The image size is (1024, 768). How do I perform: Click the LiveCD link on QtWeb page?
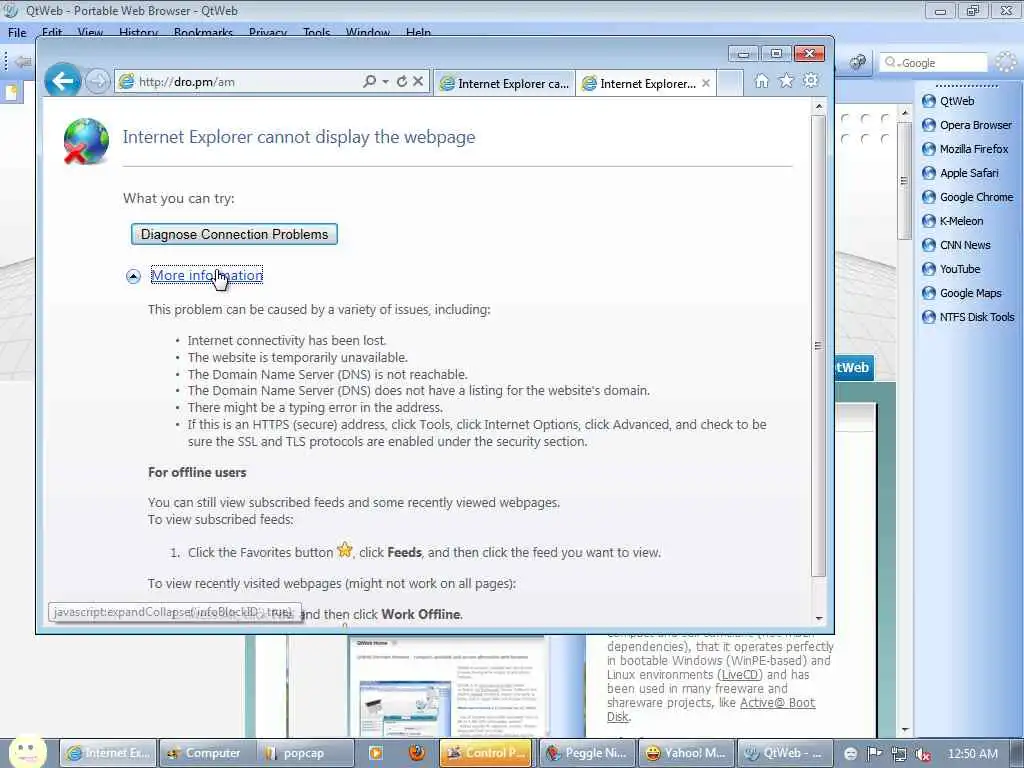[740, 675]
